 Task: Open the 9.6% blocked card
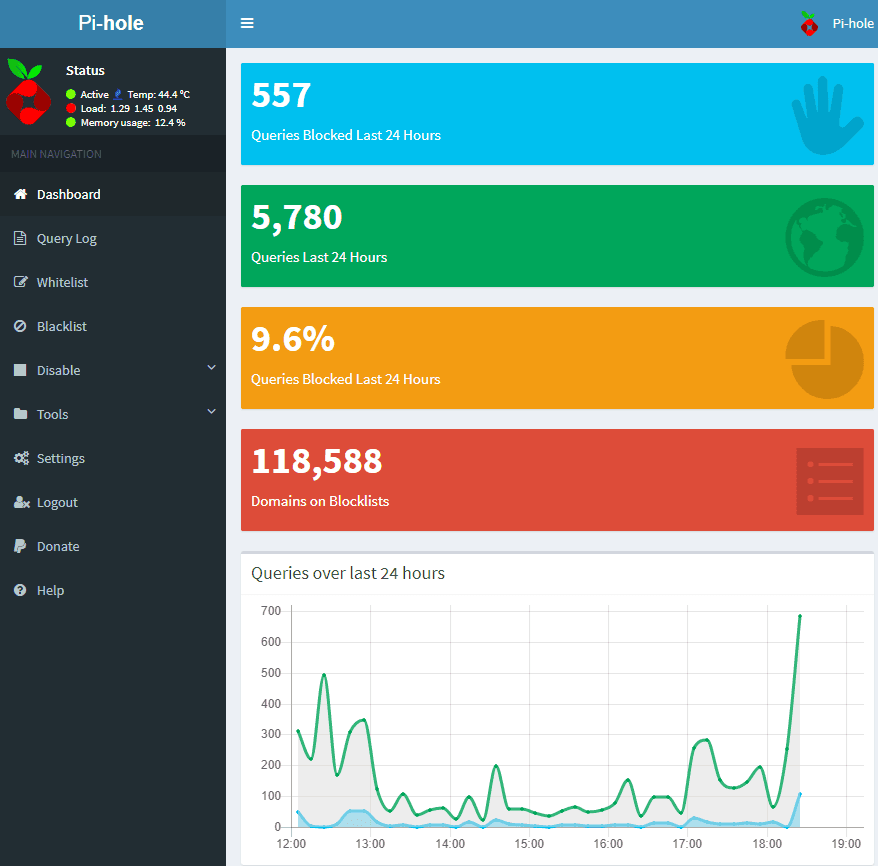557,358
